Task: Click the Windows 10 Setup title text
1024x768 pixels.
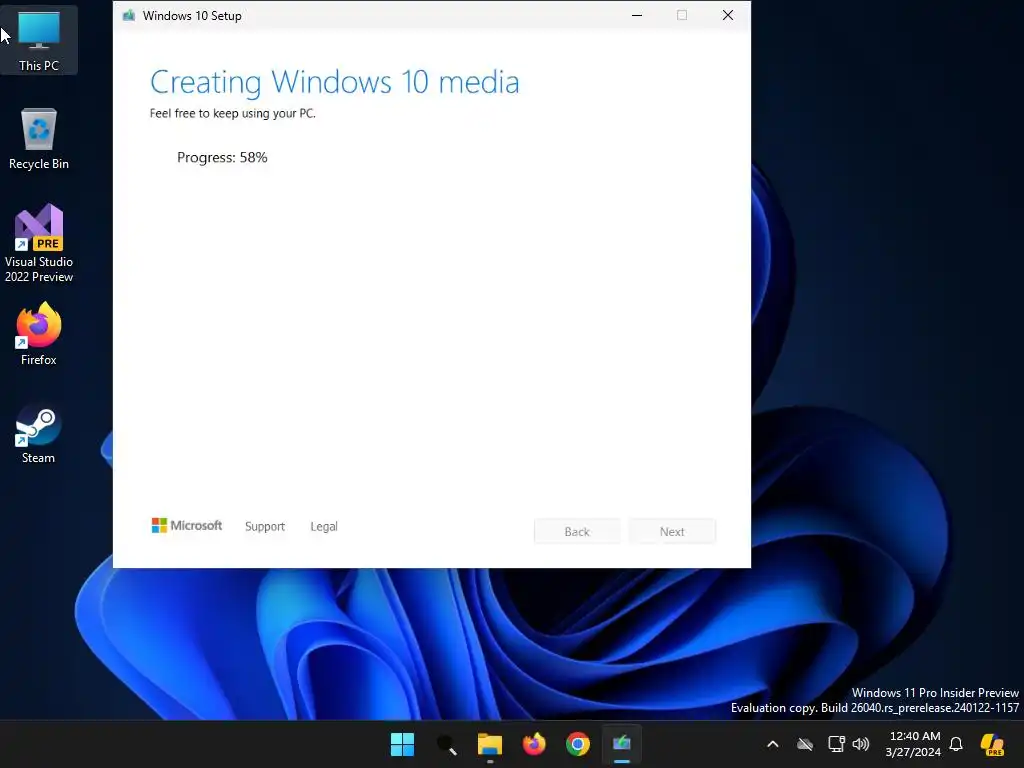Action: tap(192, 16)
